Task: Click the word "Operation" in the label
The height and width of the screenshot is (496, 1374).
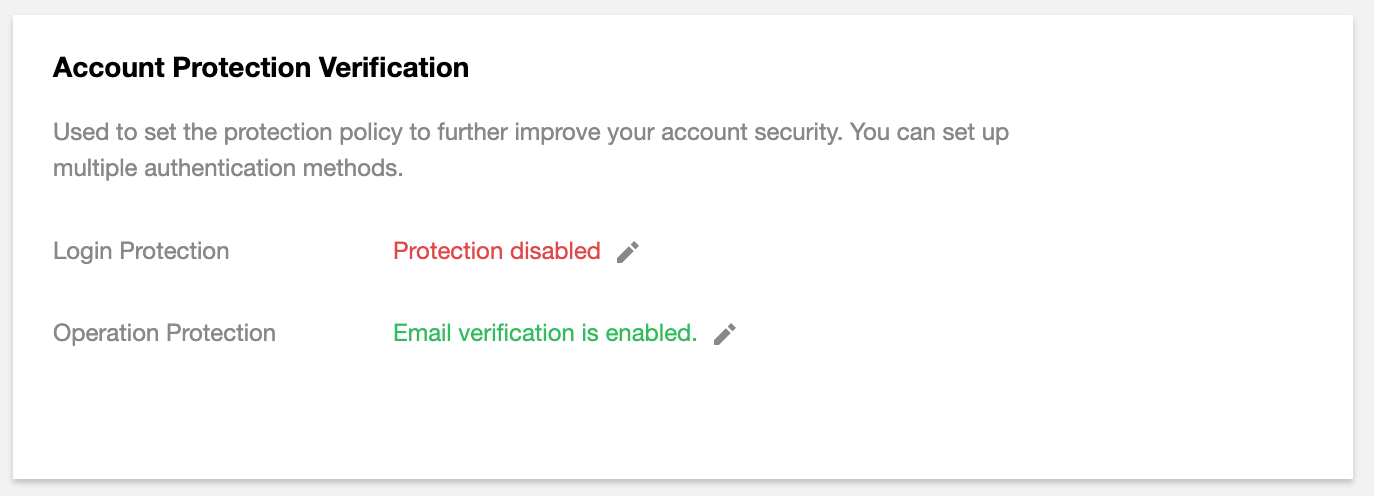Action: coord(102,333)
